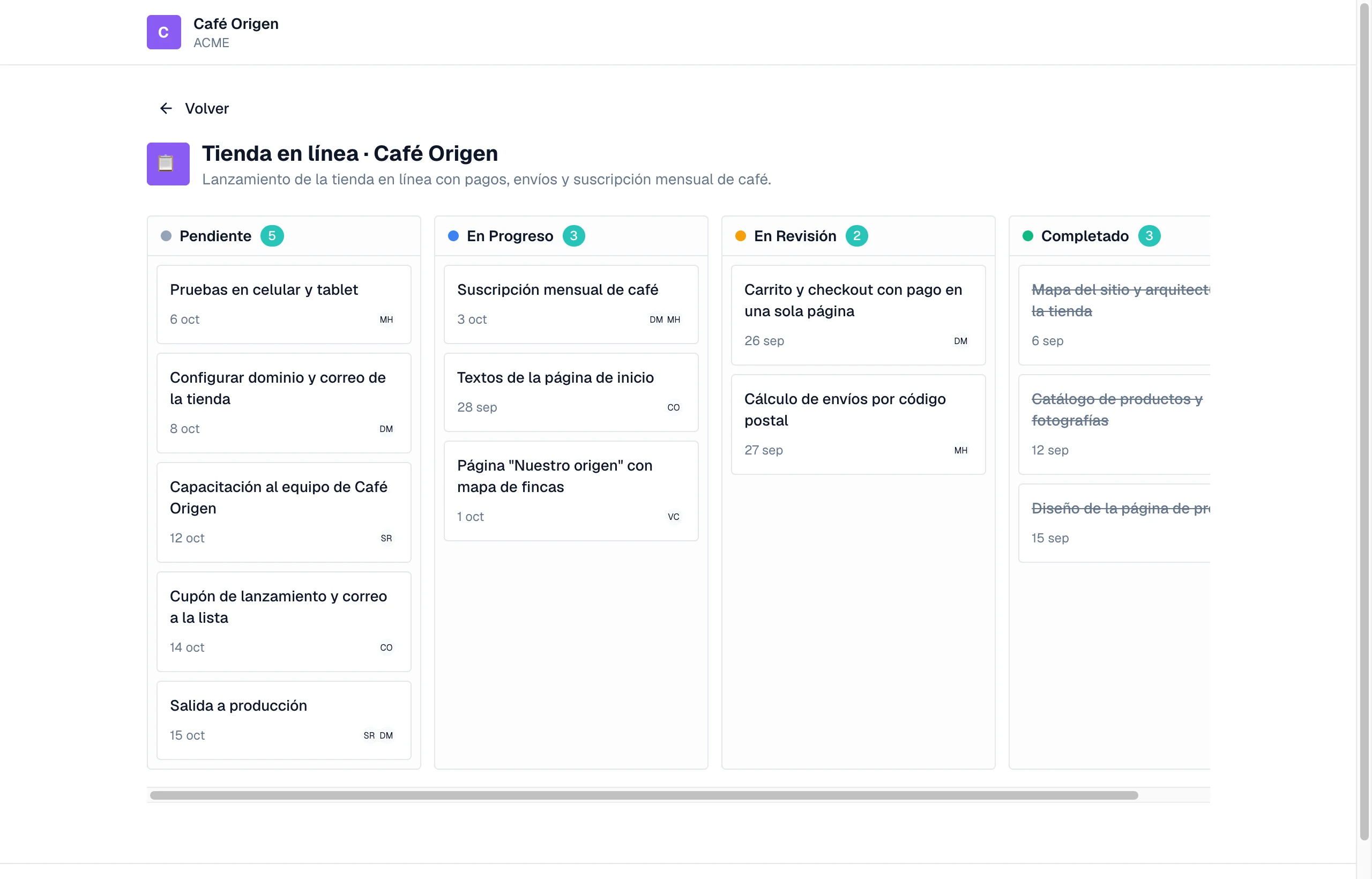Click the 15 oct due date

tap(187, 735)
